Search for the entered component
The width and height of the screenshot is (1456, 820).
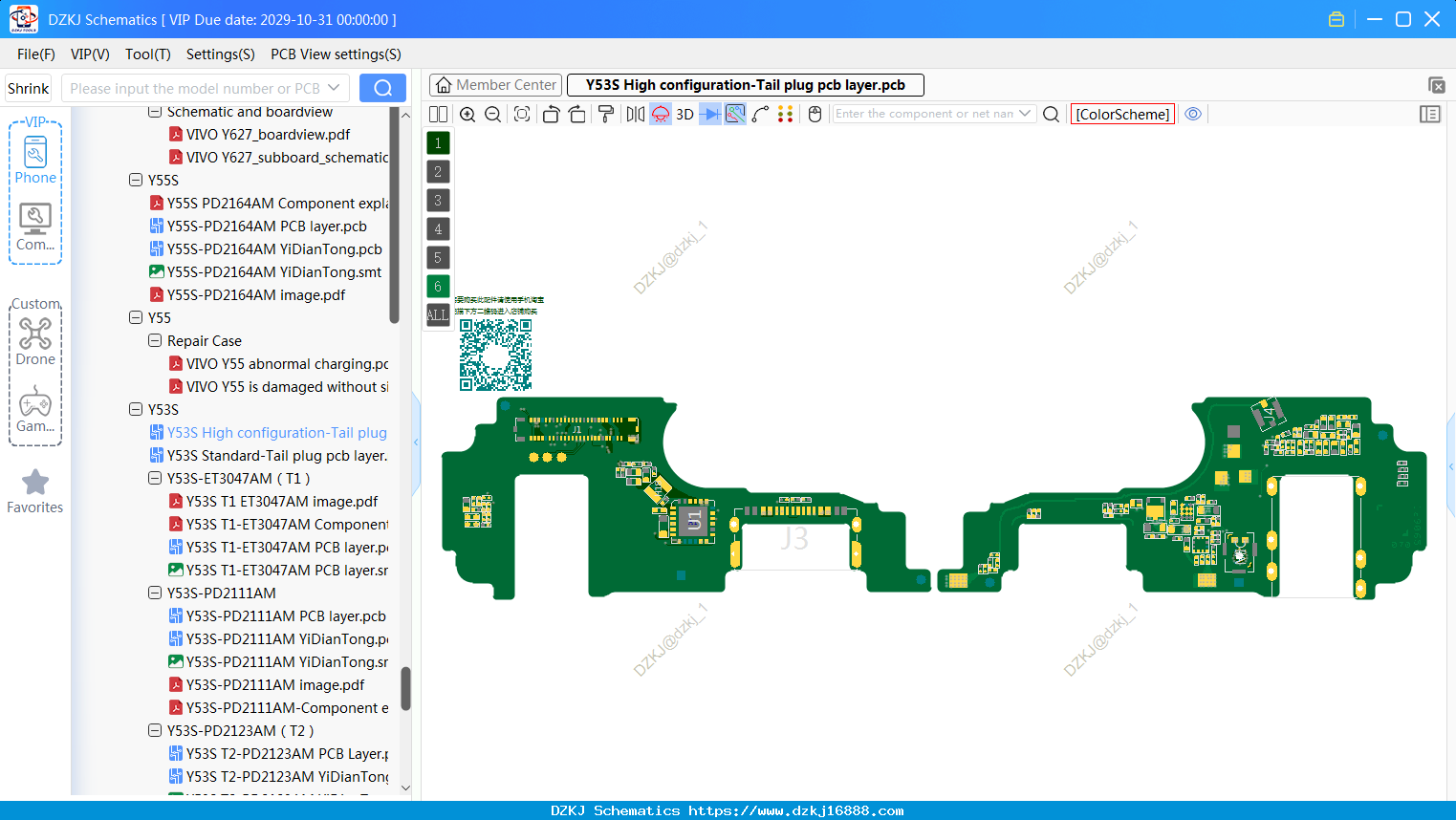(x=1051, y=114)
